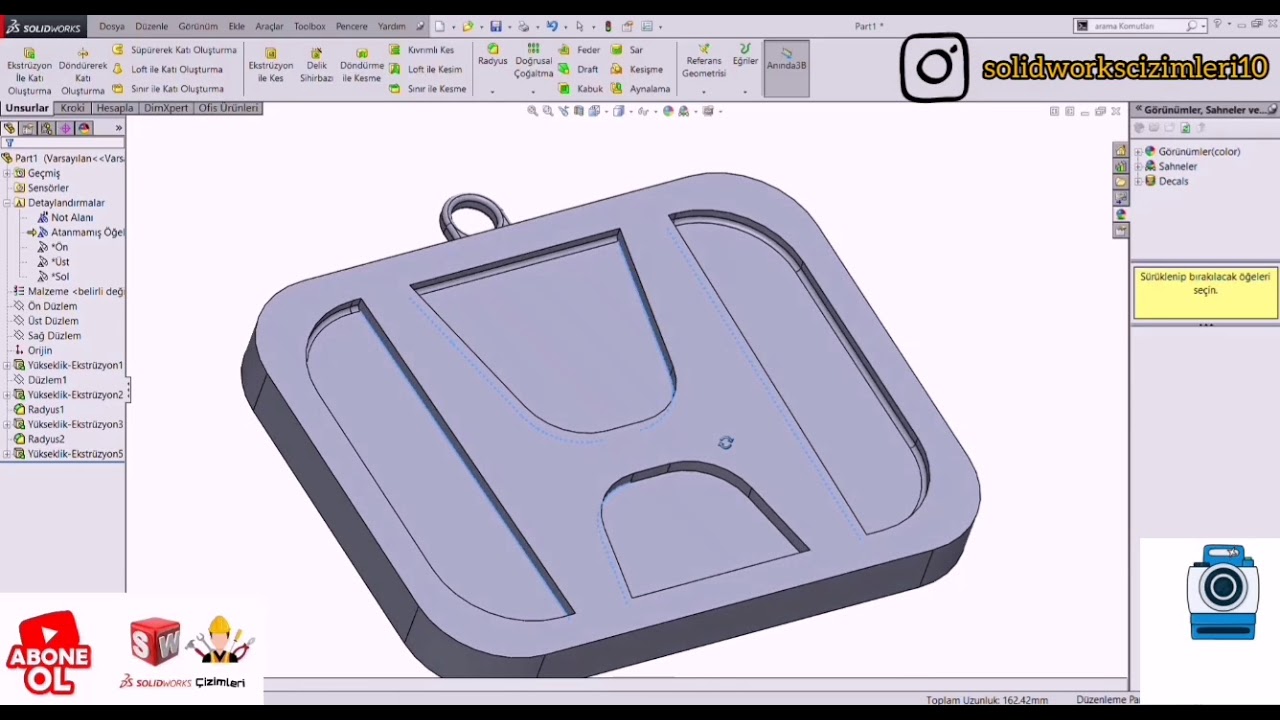
Task: Open Radyus dropdown arrow
Action: (x=492, y=91)
